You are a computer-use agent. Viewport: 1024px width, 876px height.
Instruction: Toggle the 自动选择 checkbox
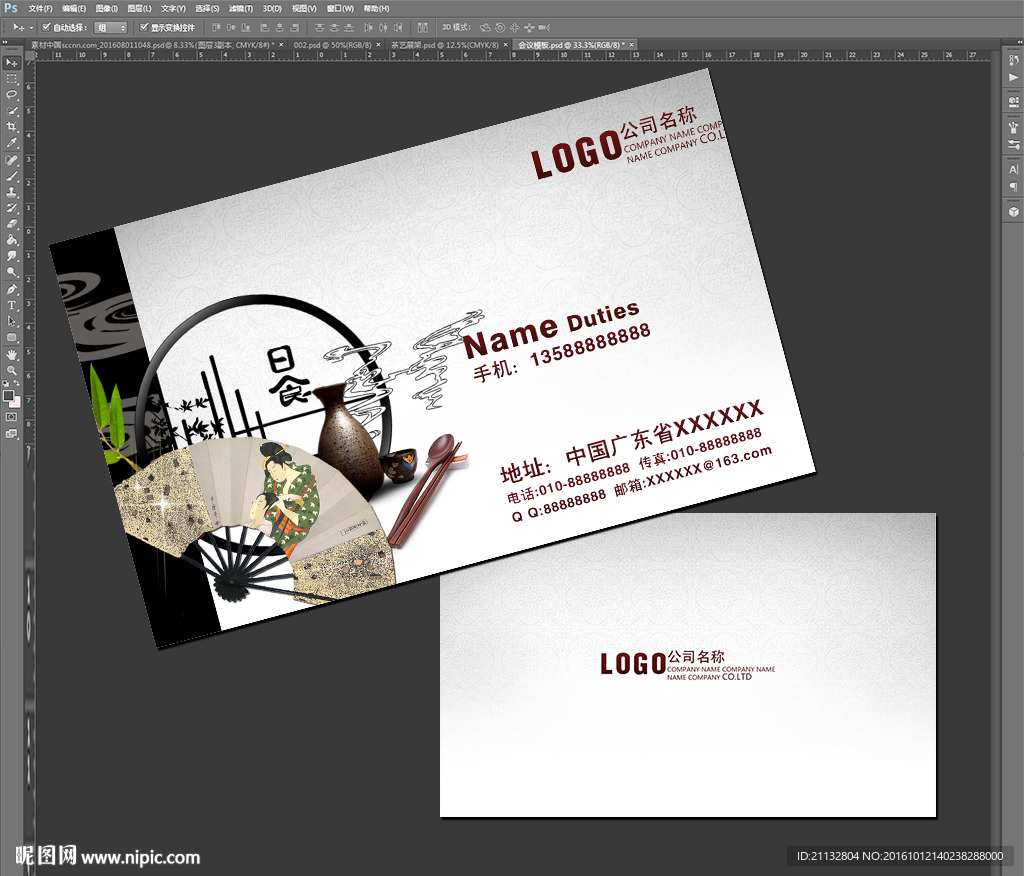(46, 27)
